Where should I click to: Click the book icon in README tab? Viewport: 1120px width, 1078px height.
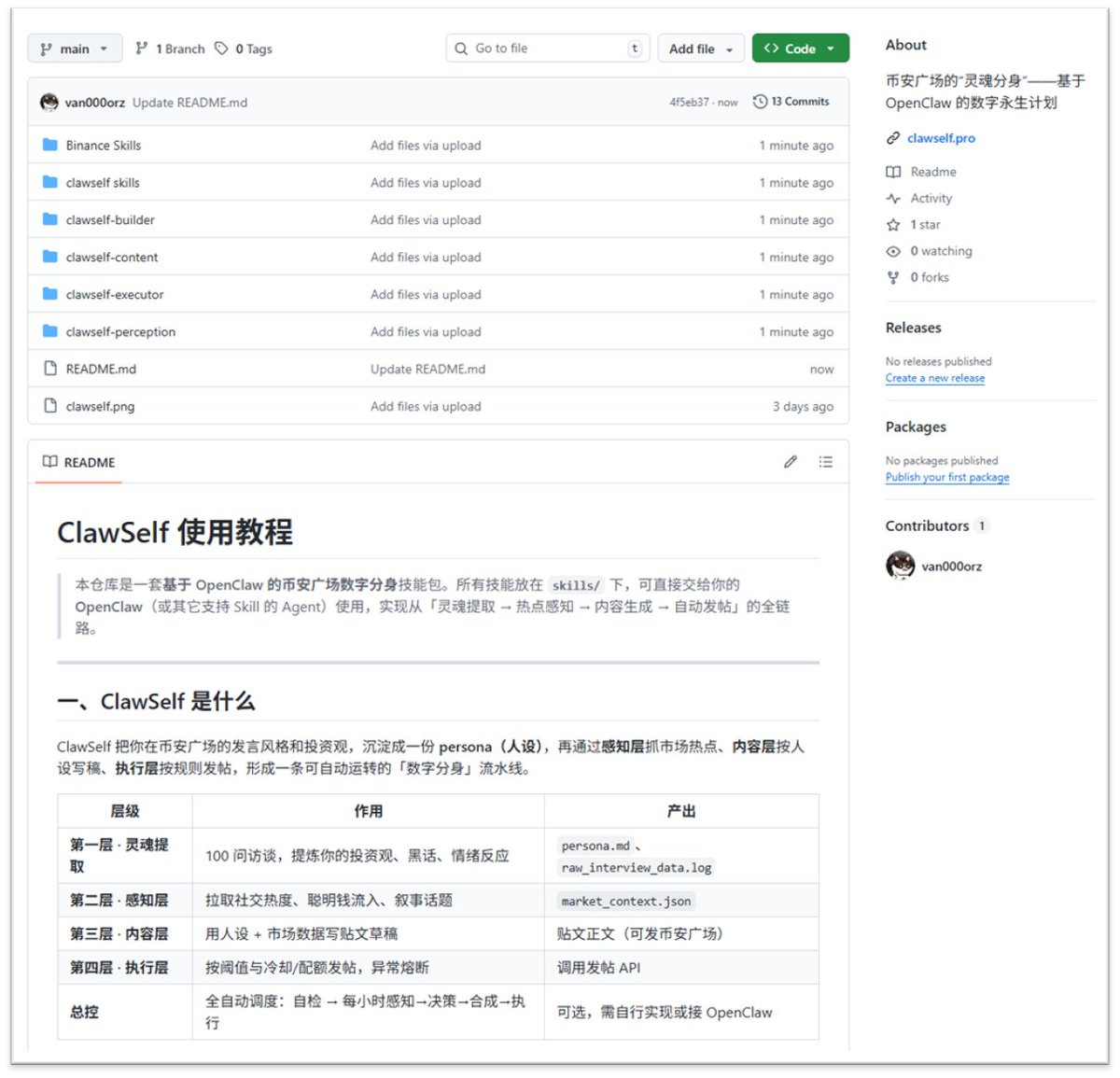[50, 462]
